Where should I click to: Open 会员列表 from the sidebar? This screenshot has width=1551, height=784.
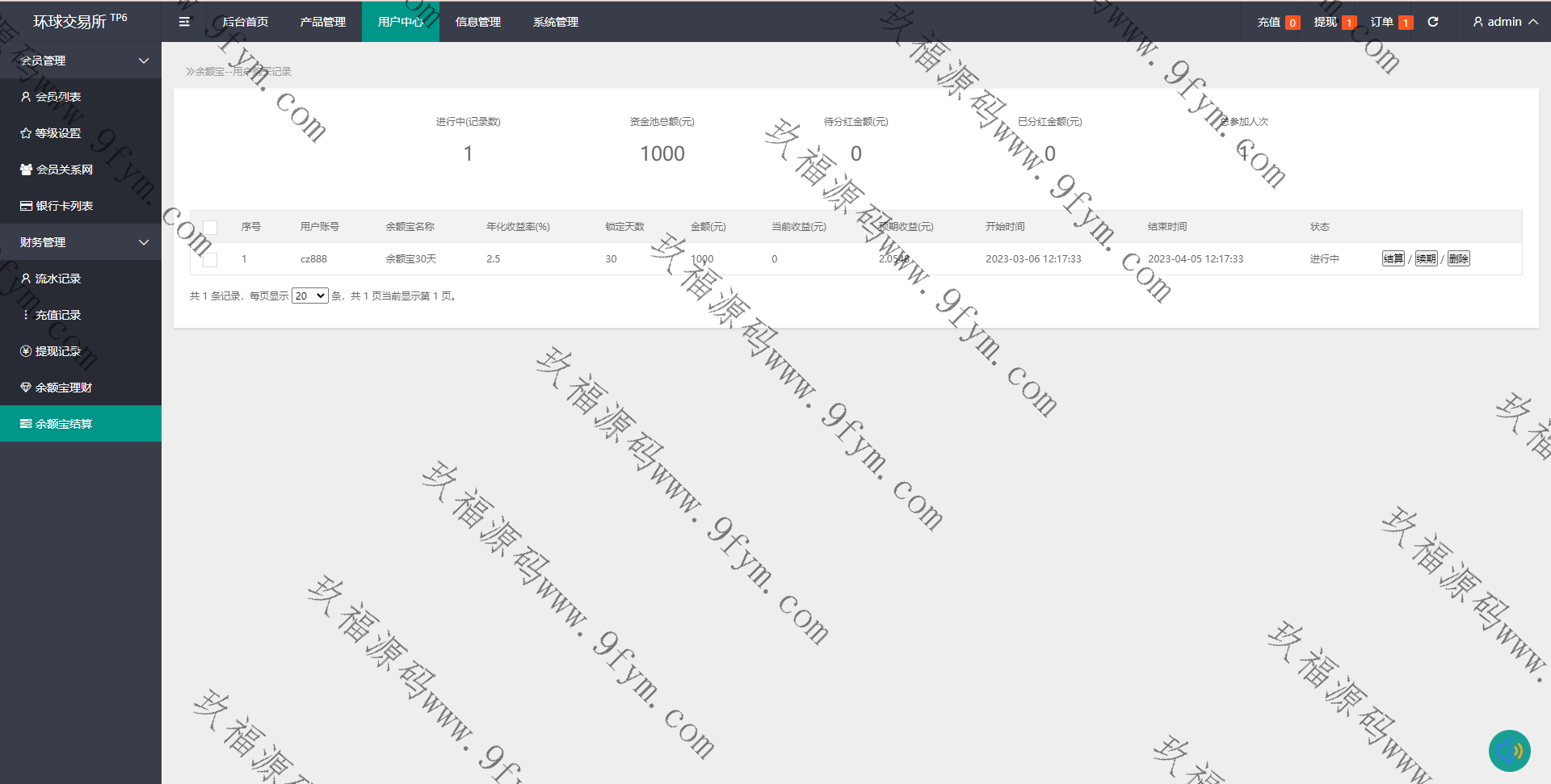pyautogui.click(x=58, y=97)
